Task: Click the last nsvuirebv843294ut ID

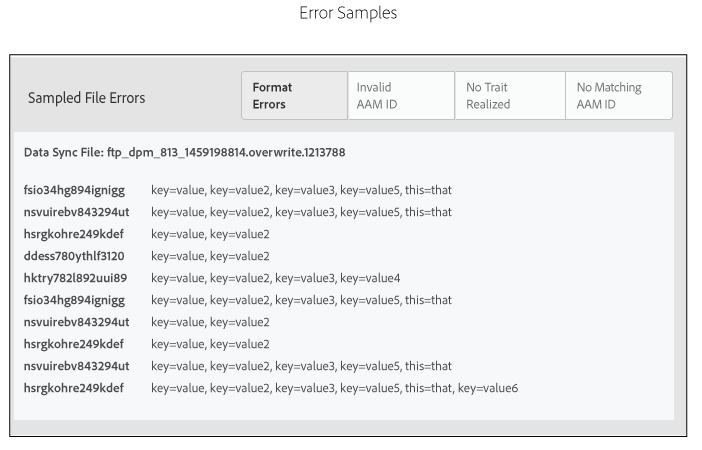Action: (x=76, y=366)
